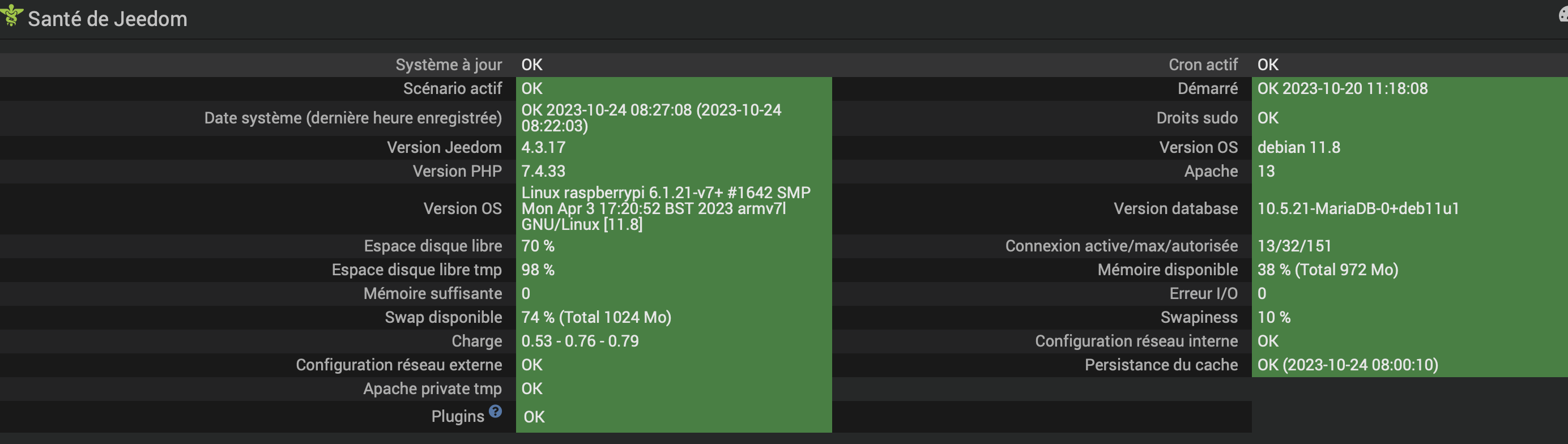Viewport: 1568px width, 444px height.
Task: Click the Swapiness 10 % value
Action: click(1274, 317)
